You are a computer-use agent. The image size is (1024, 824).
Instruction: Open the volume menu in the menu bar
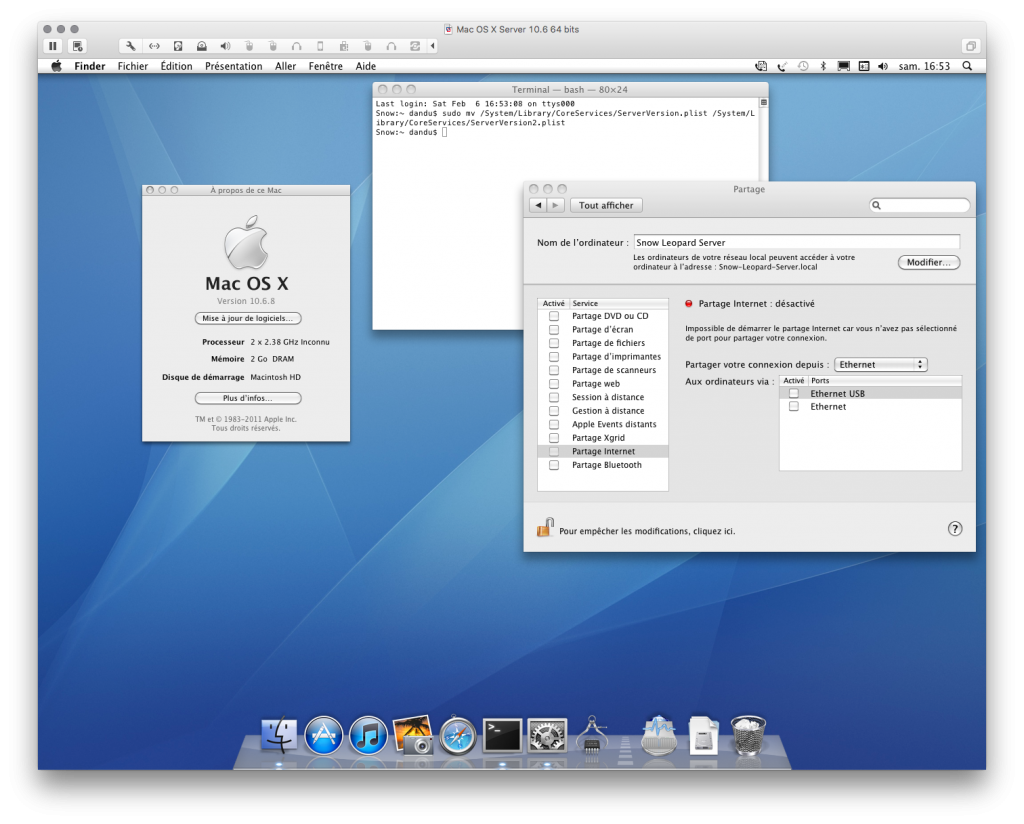pos(881,66)
